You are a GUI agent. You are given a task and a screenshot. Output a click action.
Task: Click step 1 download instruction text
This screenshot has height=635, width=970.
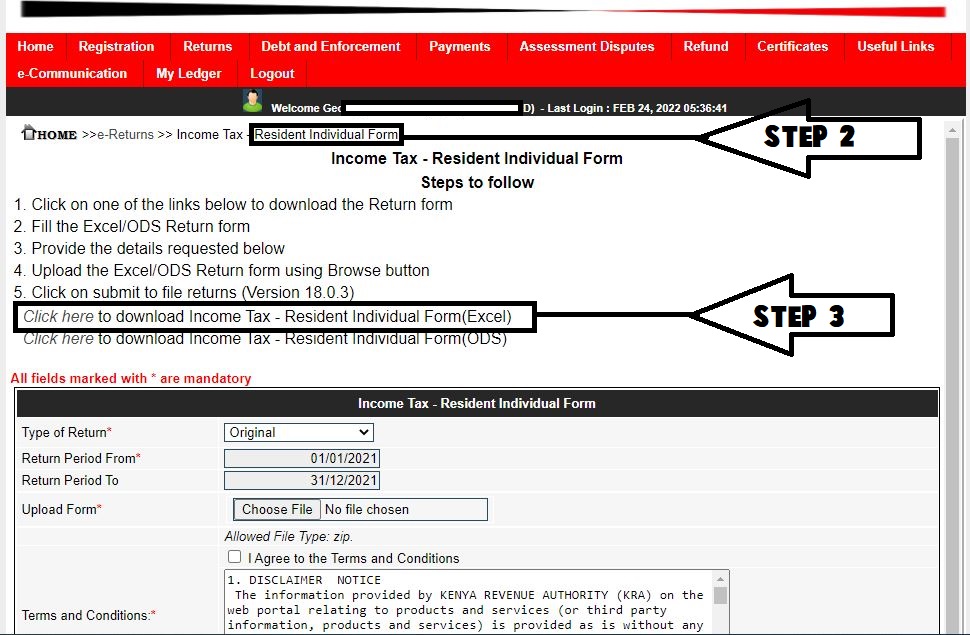pyautogui.click(x=233, y=205)
